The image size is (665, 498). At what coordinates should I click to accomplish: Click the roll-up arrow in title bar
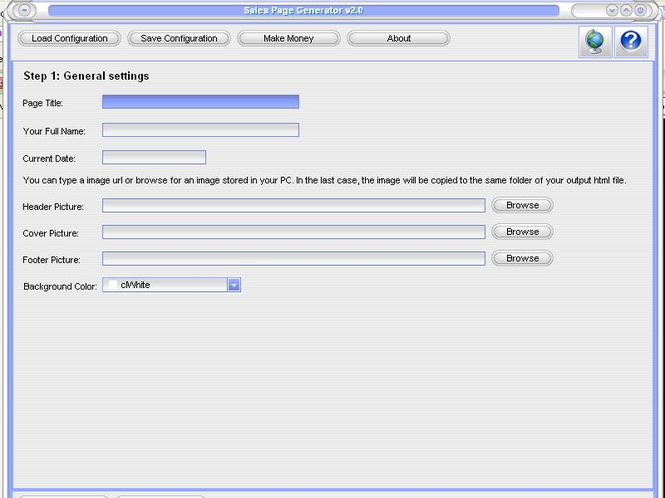tap(626, 10)
